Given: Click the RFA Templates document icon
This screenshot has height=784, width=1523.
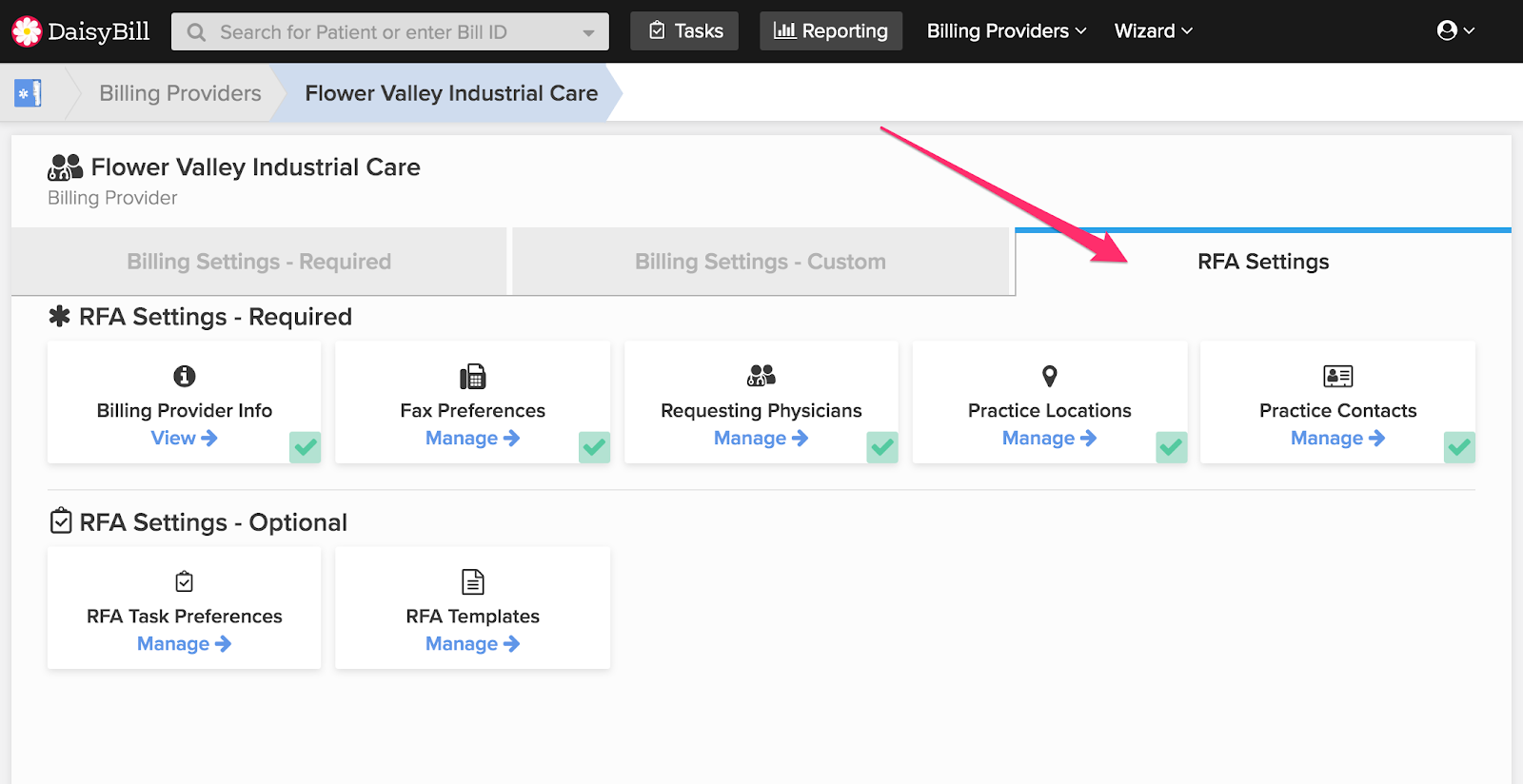Looking at the screenshot, I should (472, 581).
